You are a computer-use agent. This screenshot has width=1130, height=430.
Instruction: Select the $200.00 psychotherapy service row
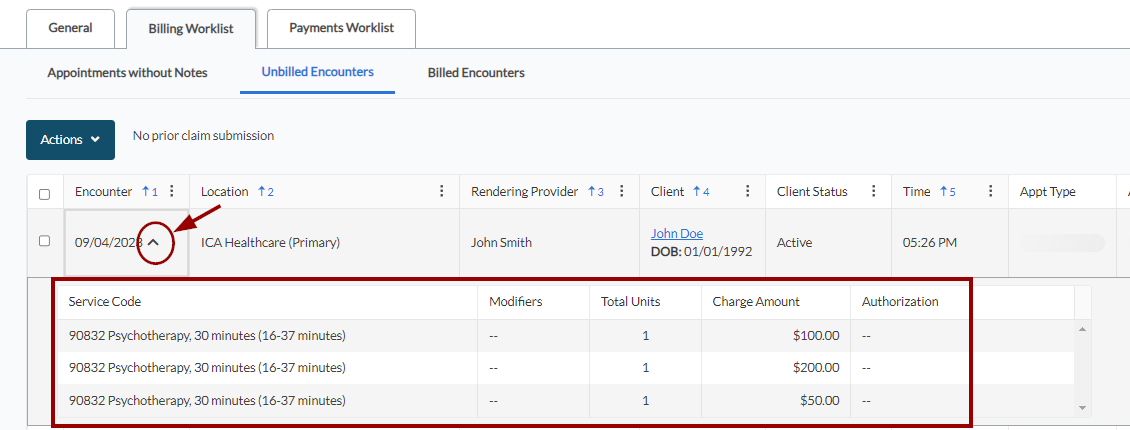(207, 368)
